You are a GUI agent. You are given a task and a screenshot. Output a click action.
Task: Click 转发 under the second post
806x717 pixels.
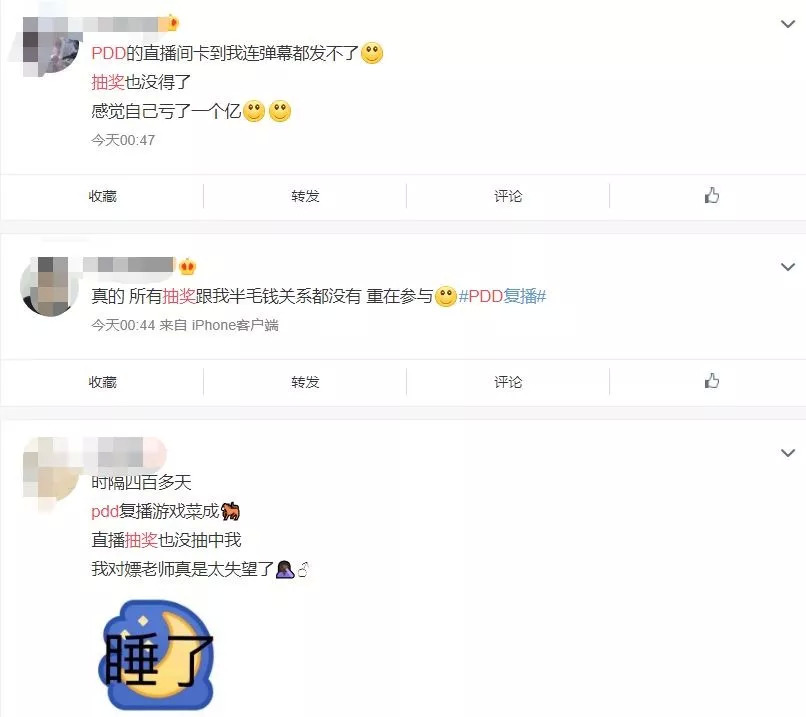click(x=305, y=382)
